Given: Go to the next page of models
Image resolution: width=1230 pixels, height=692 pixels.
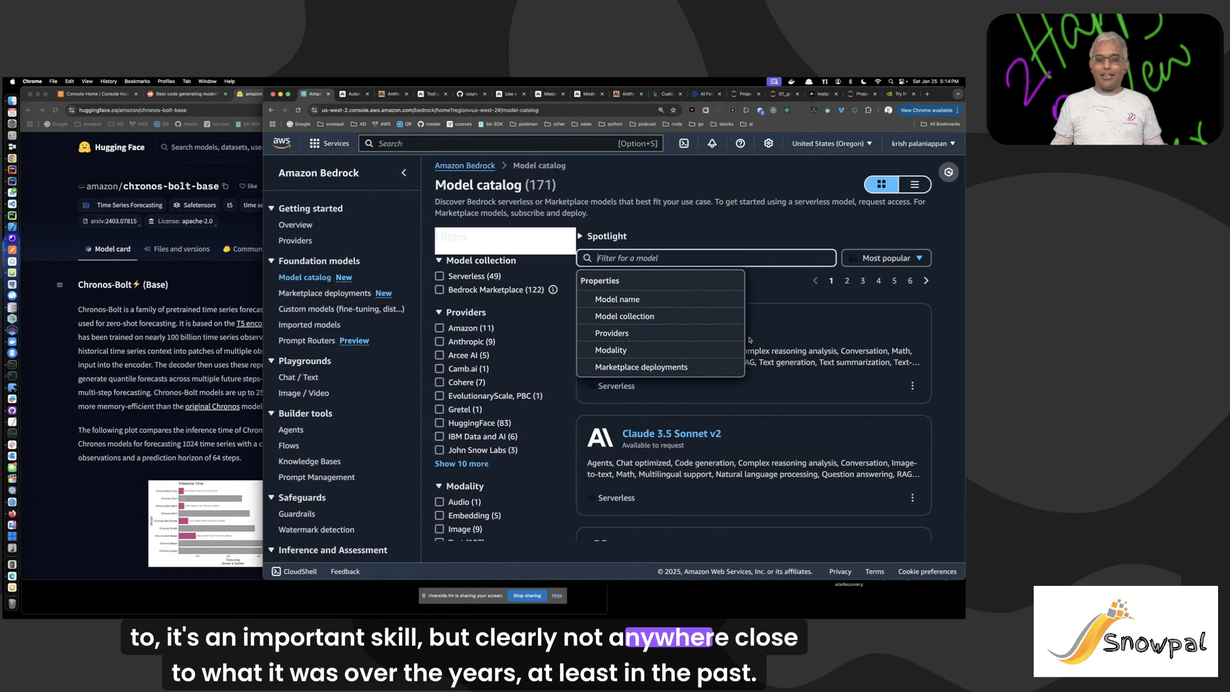Looking at the screenshot, I should 926,281.
